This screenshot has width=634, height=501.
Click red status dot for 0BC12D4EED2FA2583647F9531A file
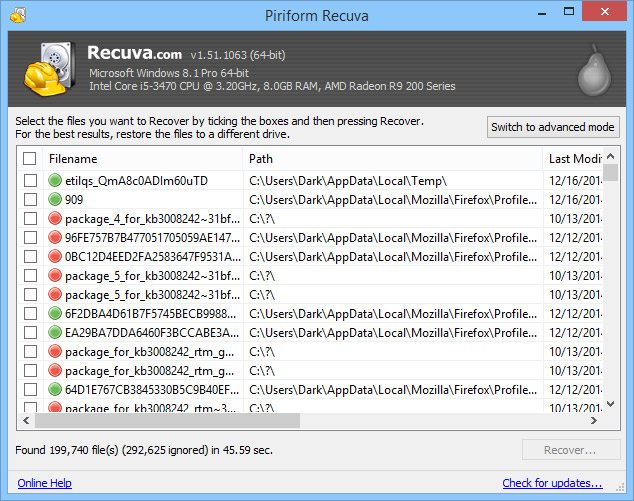pyautogui.click(x=55, y=257)
